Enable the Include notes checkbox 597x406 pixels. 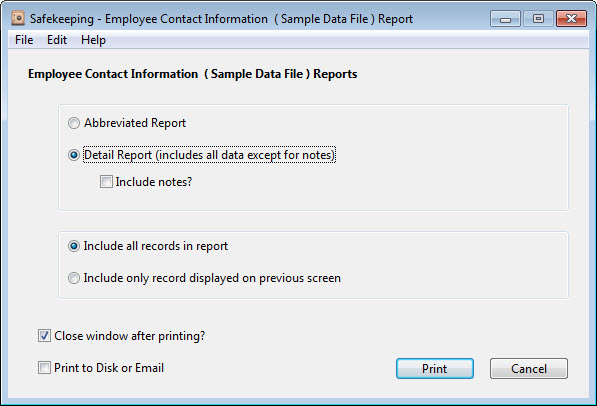pyautogui.click(x=106, y=182)
